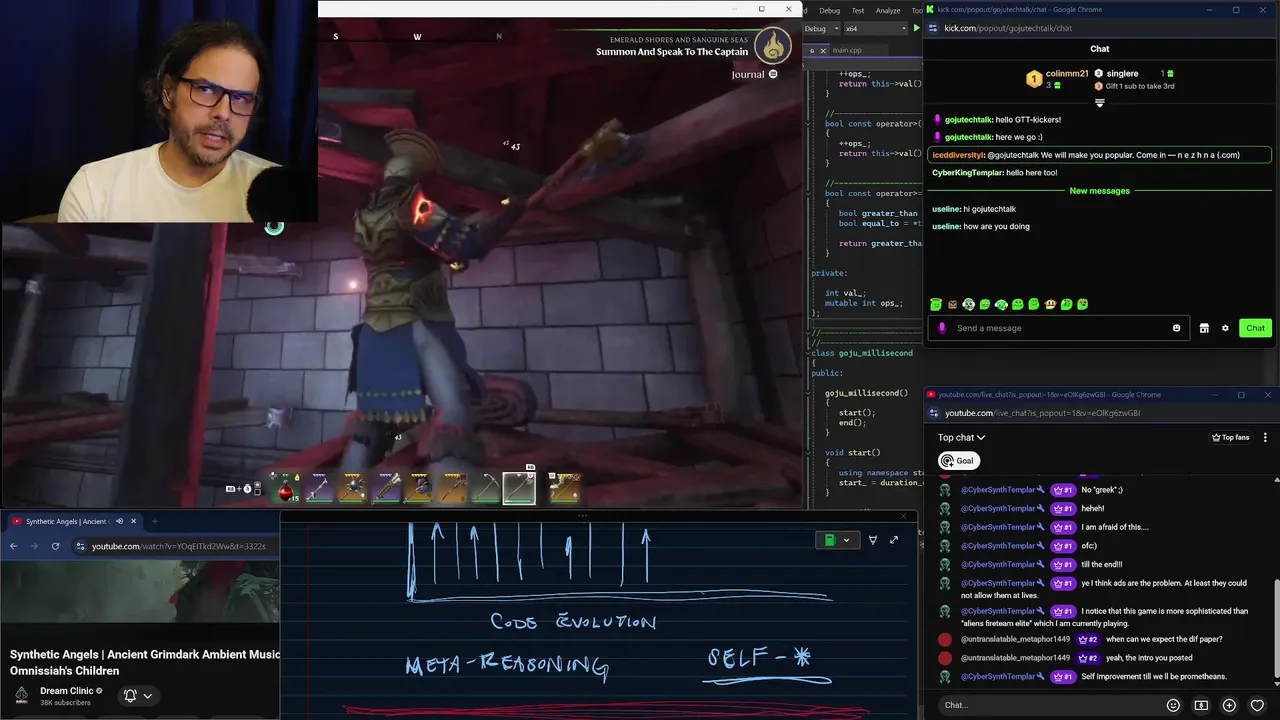Open the Test menu in Visual Studio

[x=859, y=10]
